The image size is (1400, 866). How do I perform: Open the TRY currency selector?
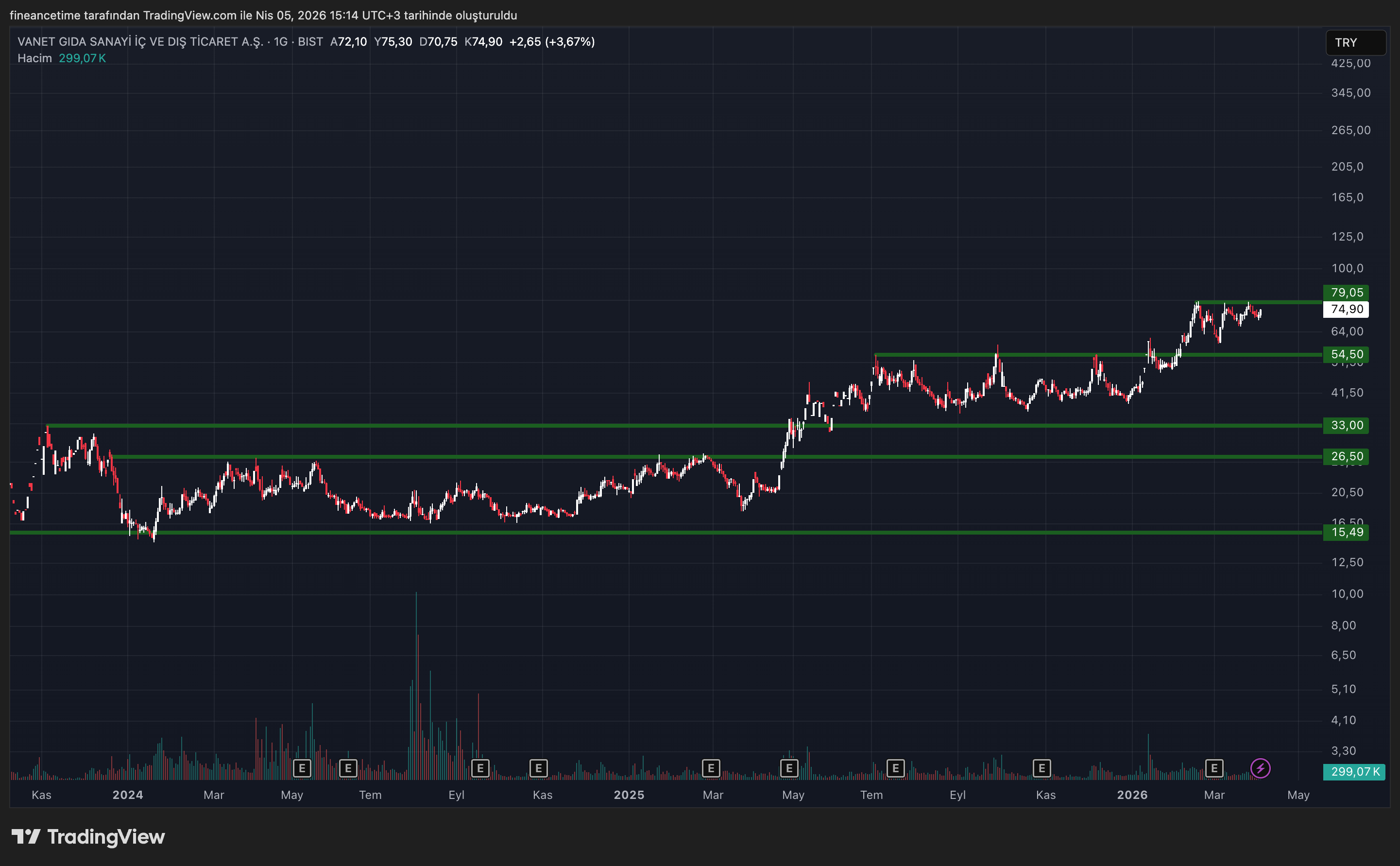(1355, 43)
